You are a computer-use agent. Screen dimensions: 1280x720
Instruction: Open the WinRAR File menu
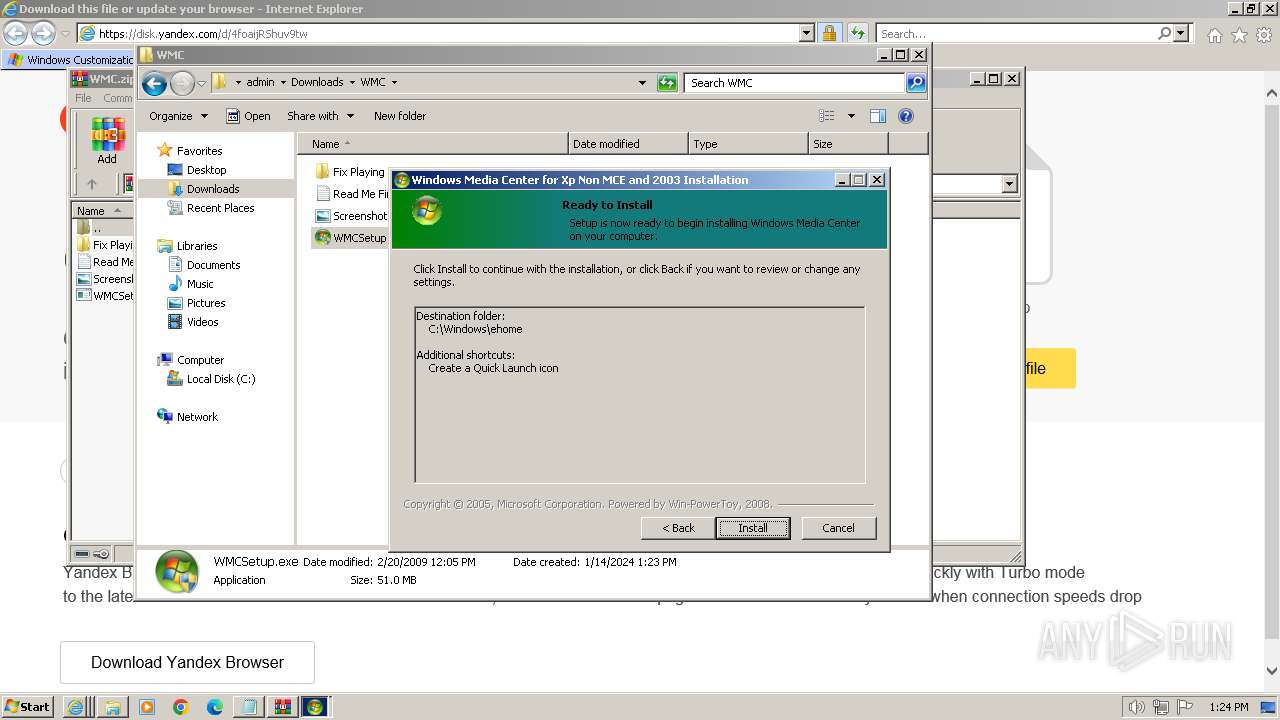click(x=83, y=98)
